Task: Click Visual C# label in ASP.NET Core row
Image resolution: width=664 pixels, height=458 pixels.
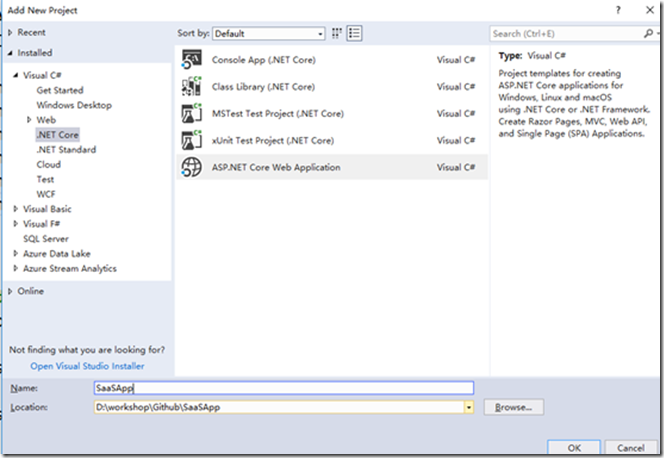Action: point(456,167)
